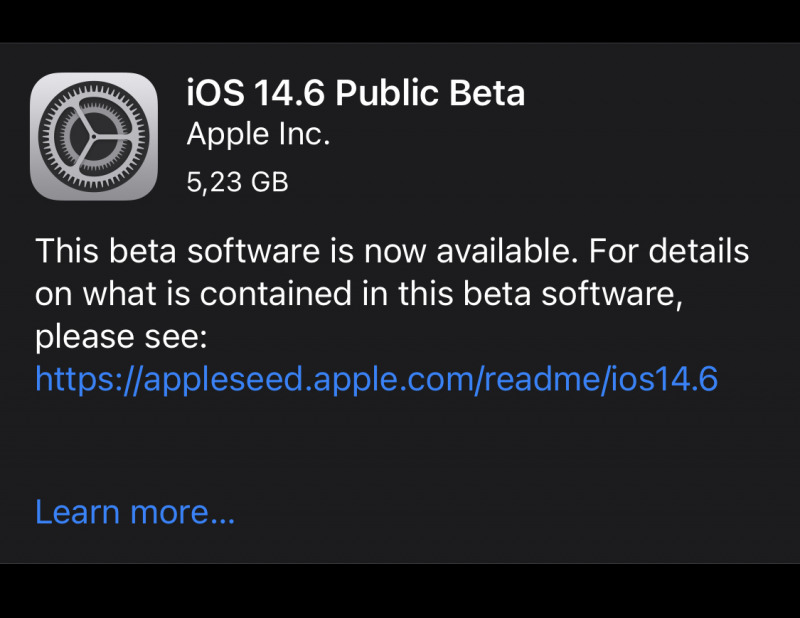Click the center hub of the gear icon
Image resolution: width=800 pixels, height=618 pixels.
click(94, 137)
